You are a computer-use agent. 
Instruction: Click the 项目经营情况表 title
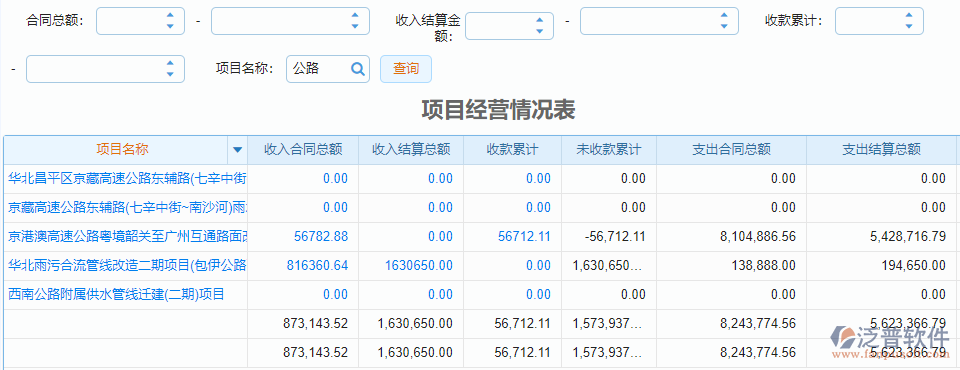pyautogui.click(x=498, y=110)
